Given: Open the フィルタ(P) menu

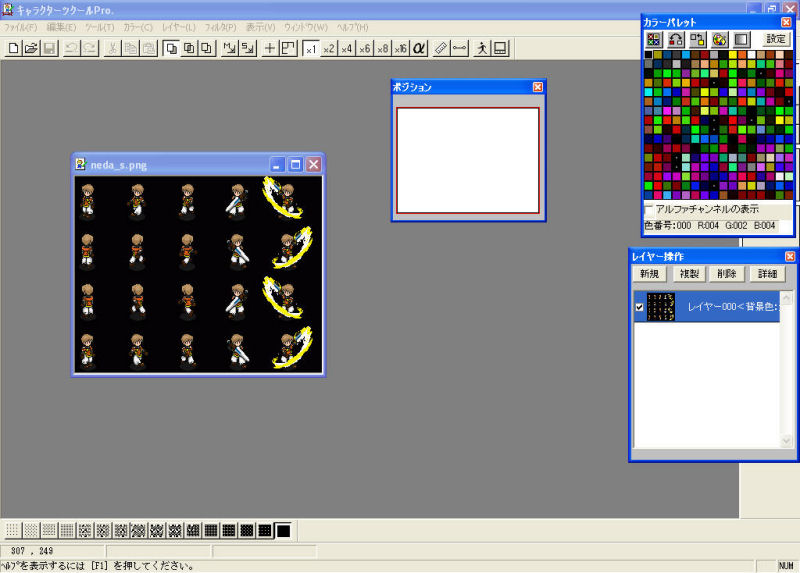Looking at the screenshot, I should (x=220, y=26).
